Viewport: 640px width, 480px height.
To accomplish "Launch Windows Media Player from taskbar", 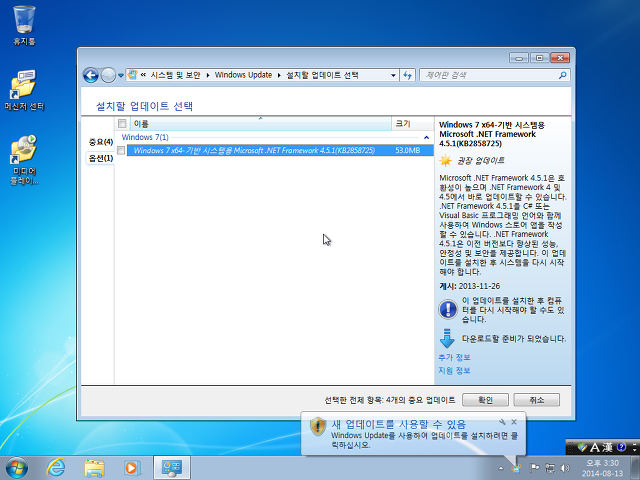I will point(132,468).
